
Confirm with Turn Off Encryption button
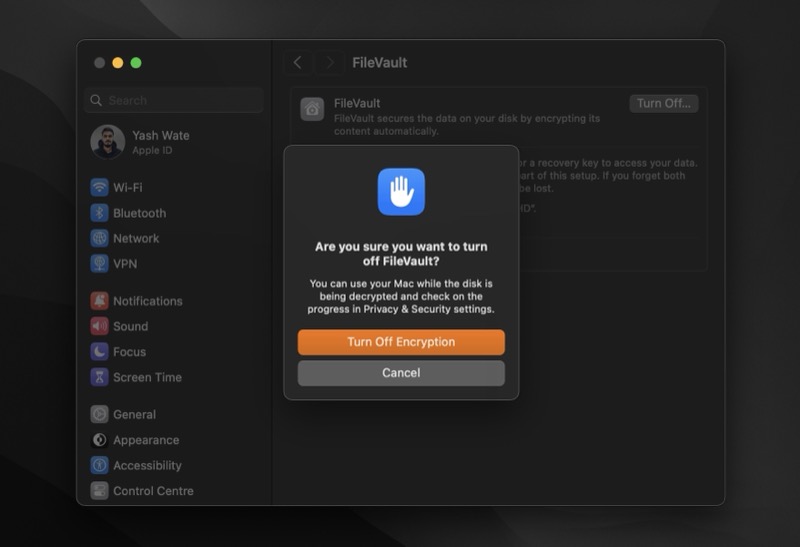pos(401,342)
